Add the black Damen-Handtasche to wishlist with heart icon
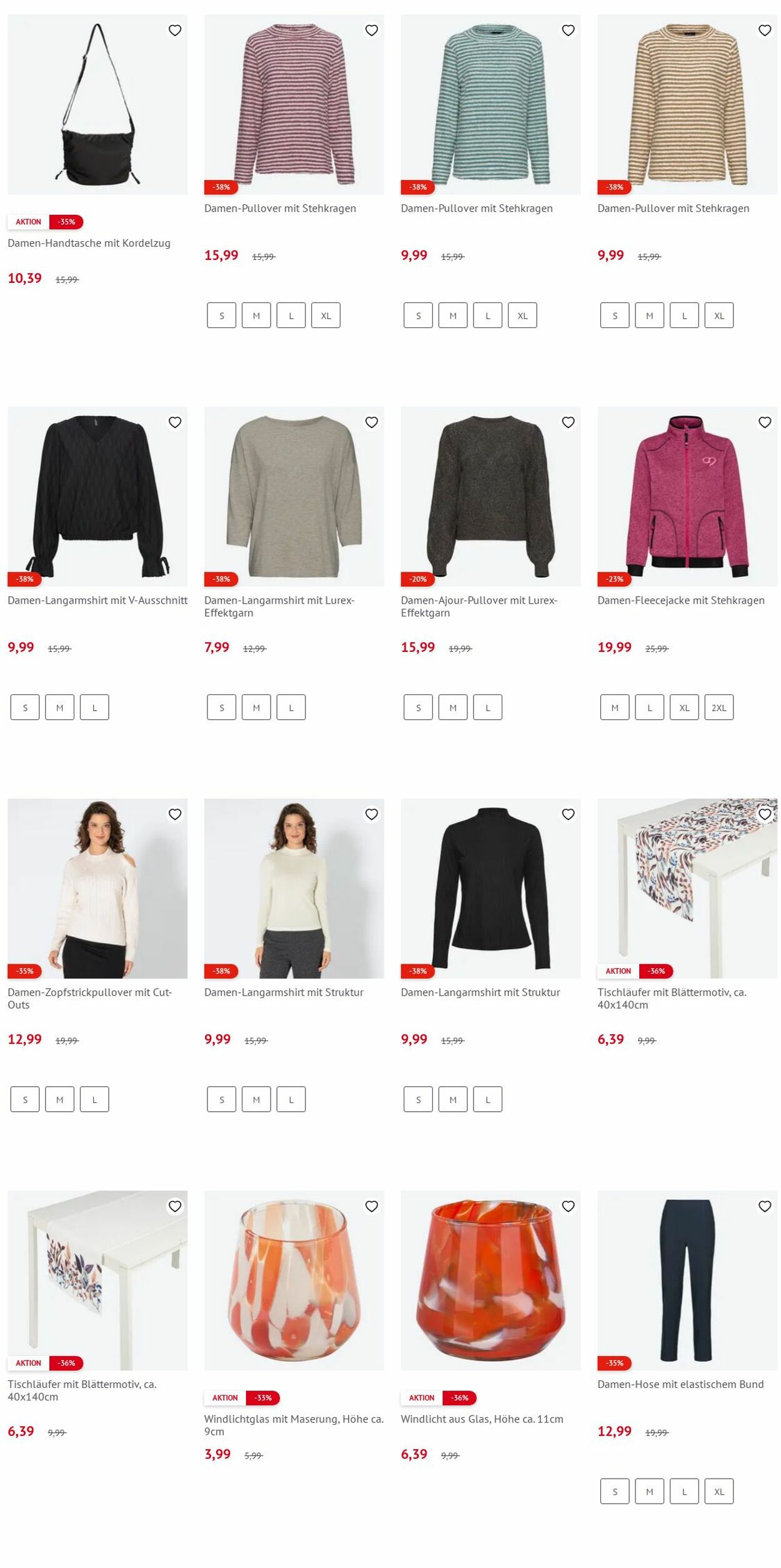The width and height of the screenshot is (781, 1568). coord(175,30)
